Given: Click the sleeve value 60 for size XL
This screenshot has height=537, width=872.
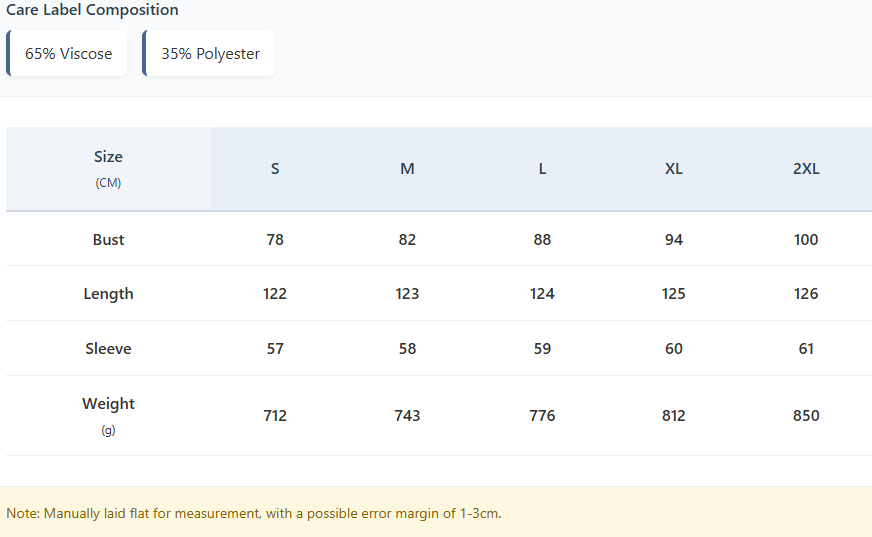Looking at the screenshot, I should click(674, 349).
